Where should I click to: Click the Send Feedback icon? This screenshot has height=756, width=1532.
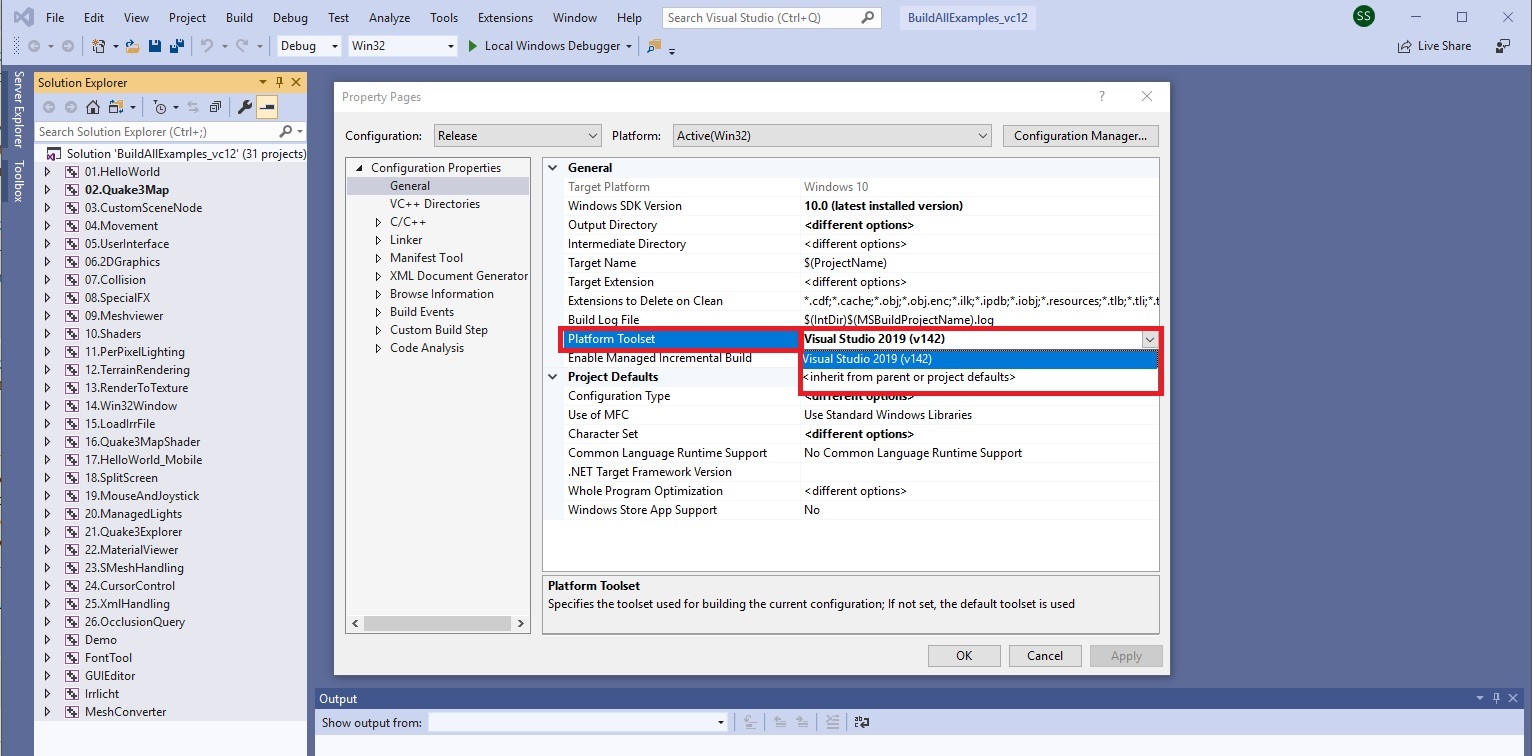pos(1503,46)
